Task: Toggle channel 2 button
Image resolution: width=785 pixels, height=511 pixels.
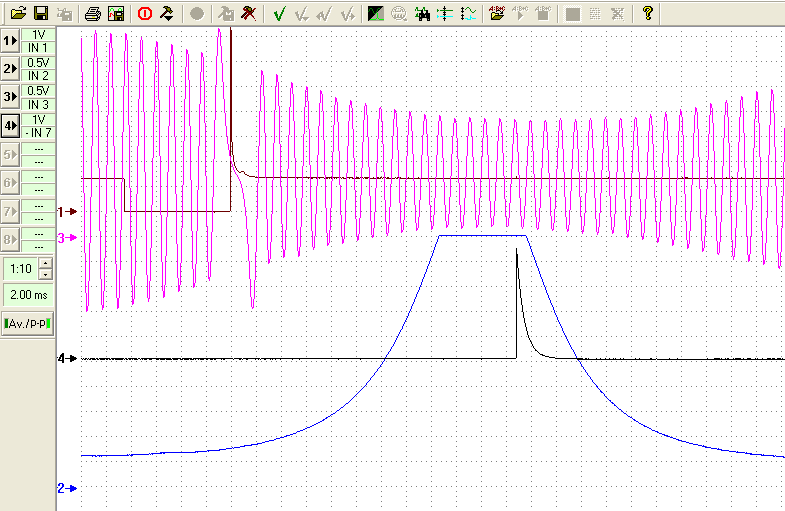Action: (x=10, y=69)
